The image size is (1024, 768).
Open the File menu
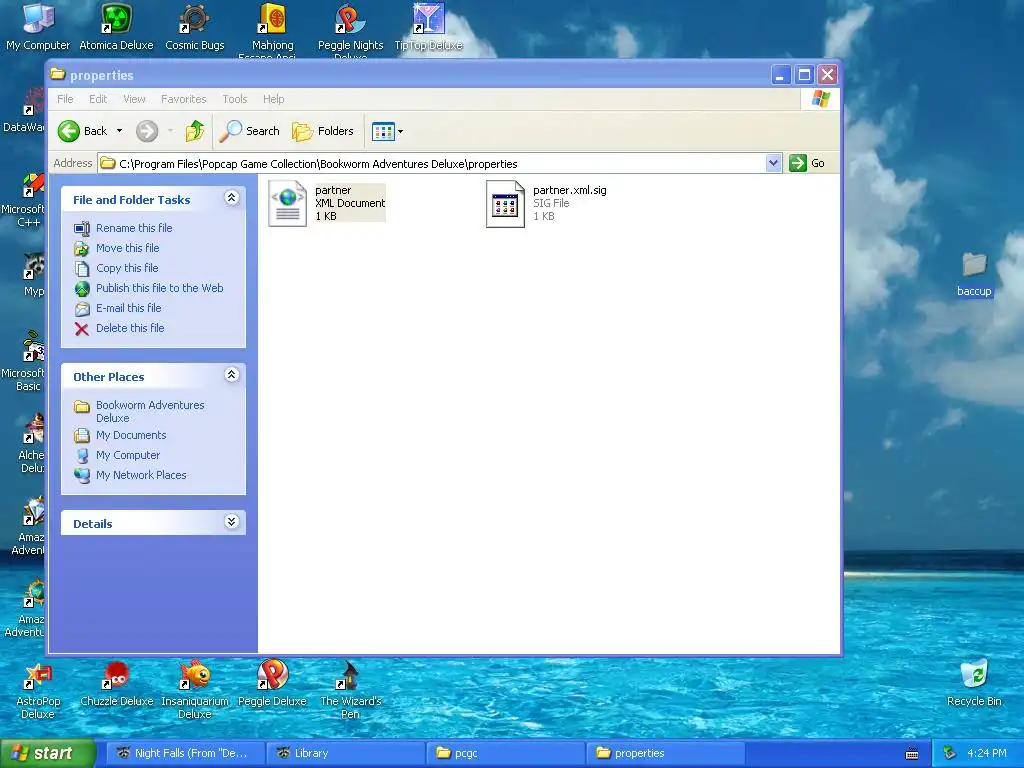(65, 99)
